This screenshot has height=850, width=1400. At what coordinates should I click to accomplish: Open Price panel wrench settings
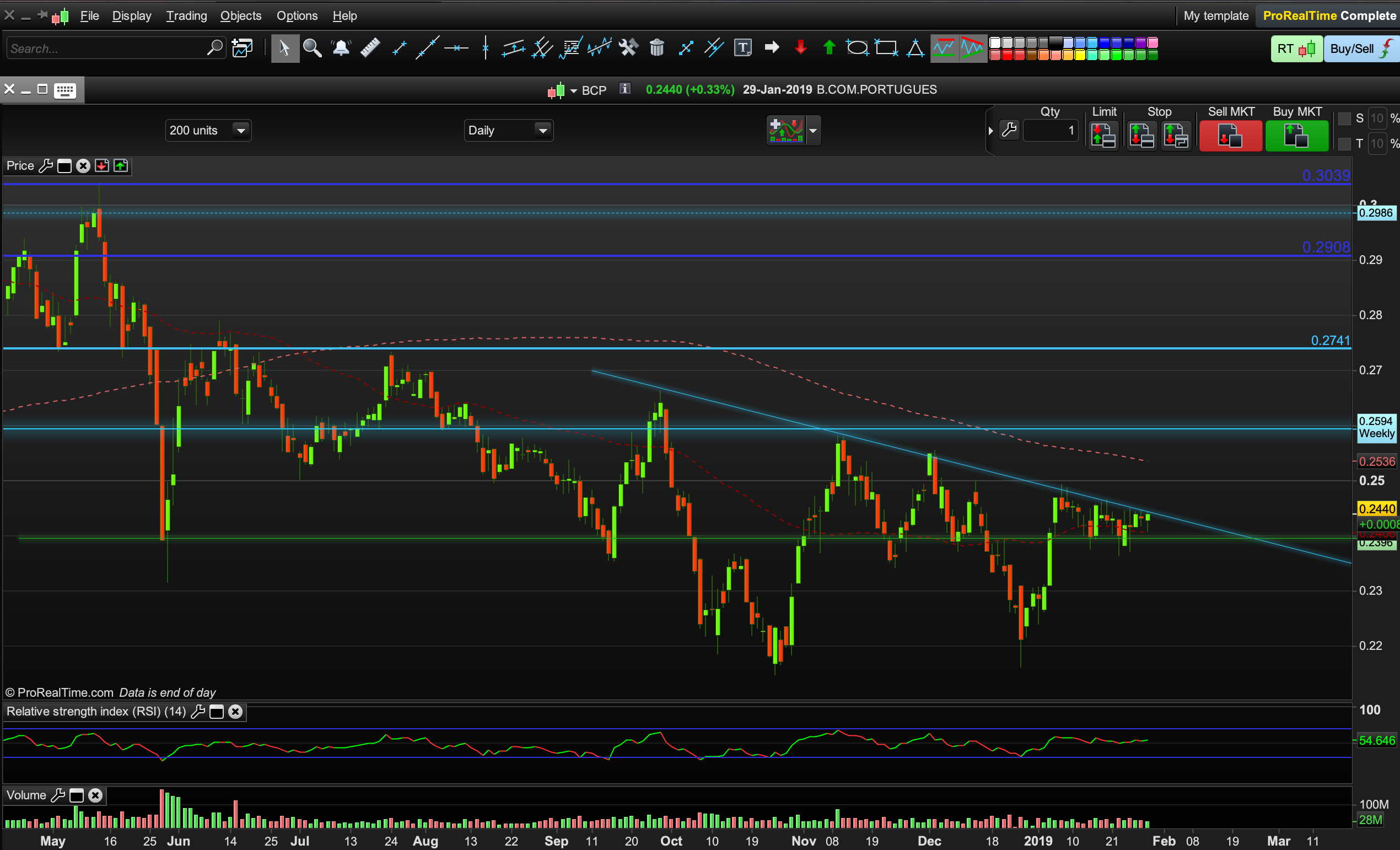[45, 166]
